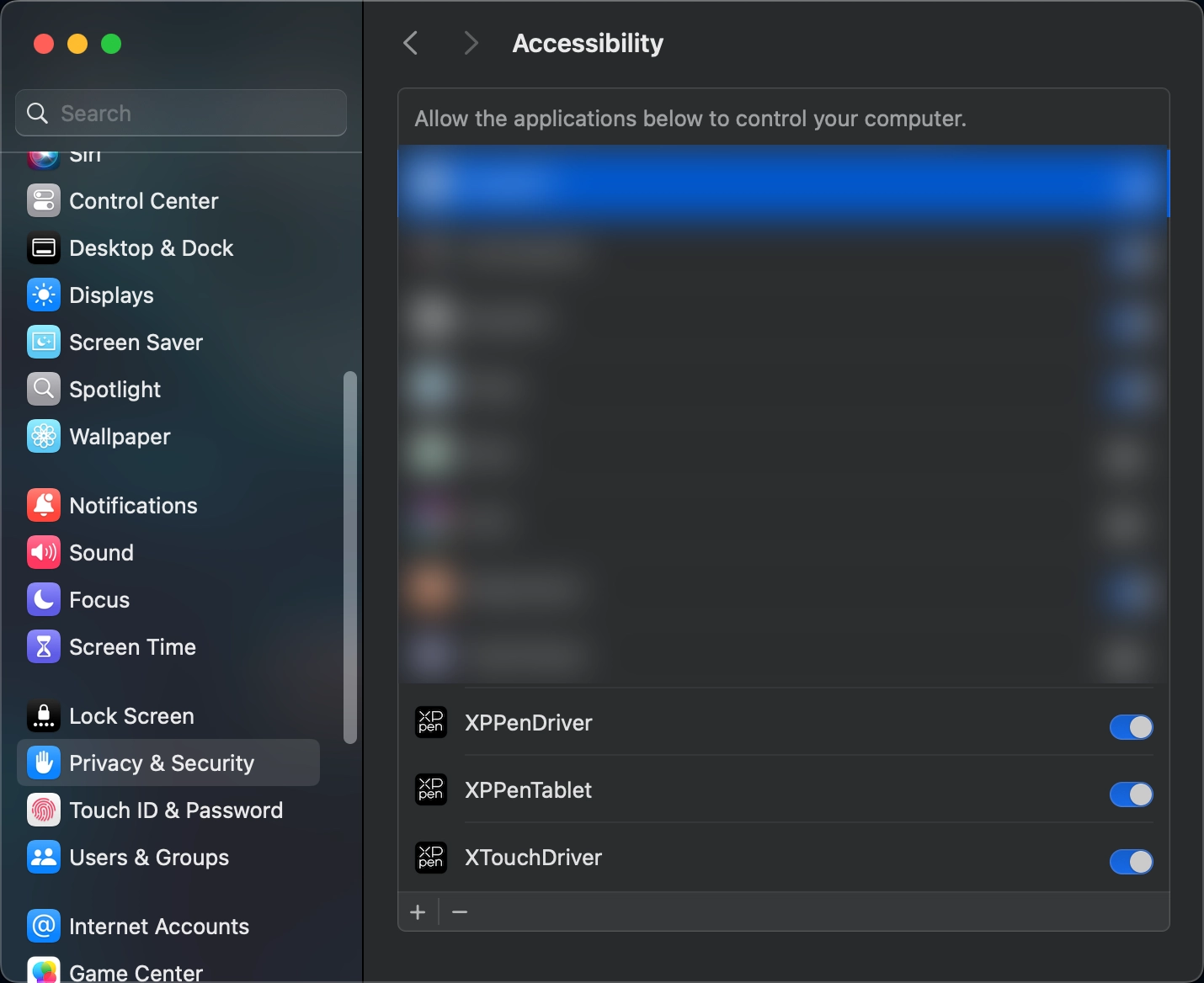This screenshot has width=1204, height=983.
Task: Open Desktop & Dock settings icon
Action: [44, 248]
